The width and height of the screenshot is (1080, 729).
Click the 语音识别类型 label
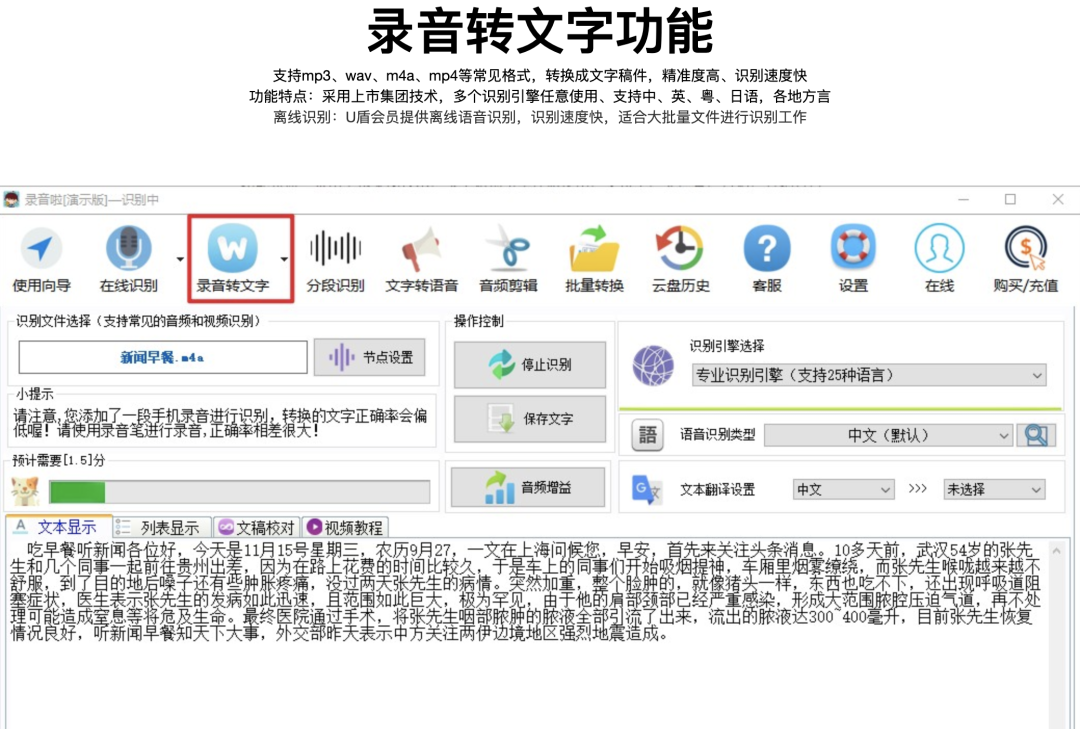coord(718,435)
